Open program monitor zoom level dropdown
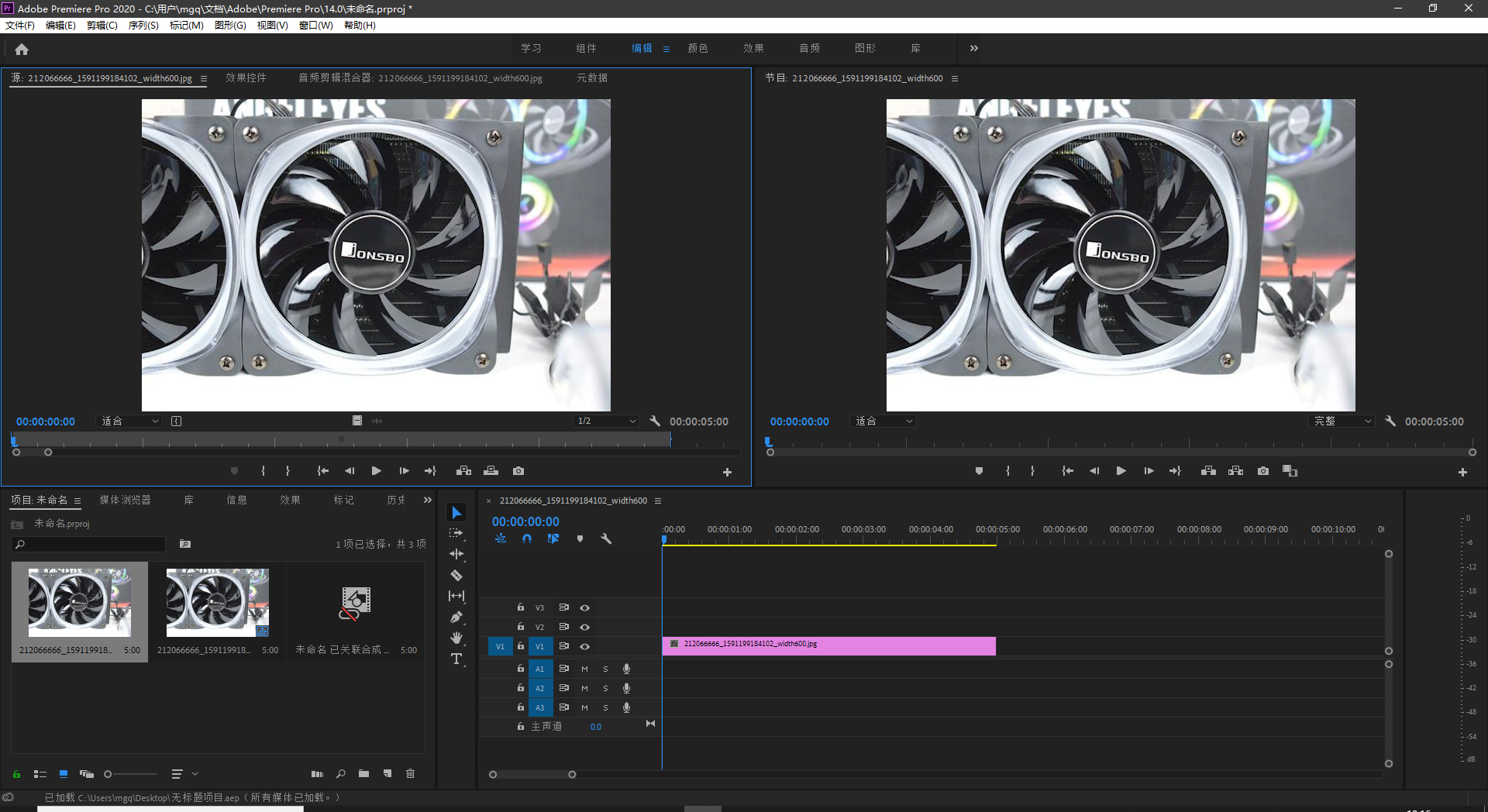Screen dimensions: 1488x812 coord(883,421)
